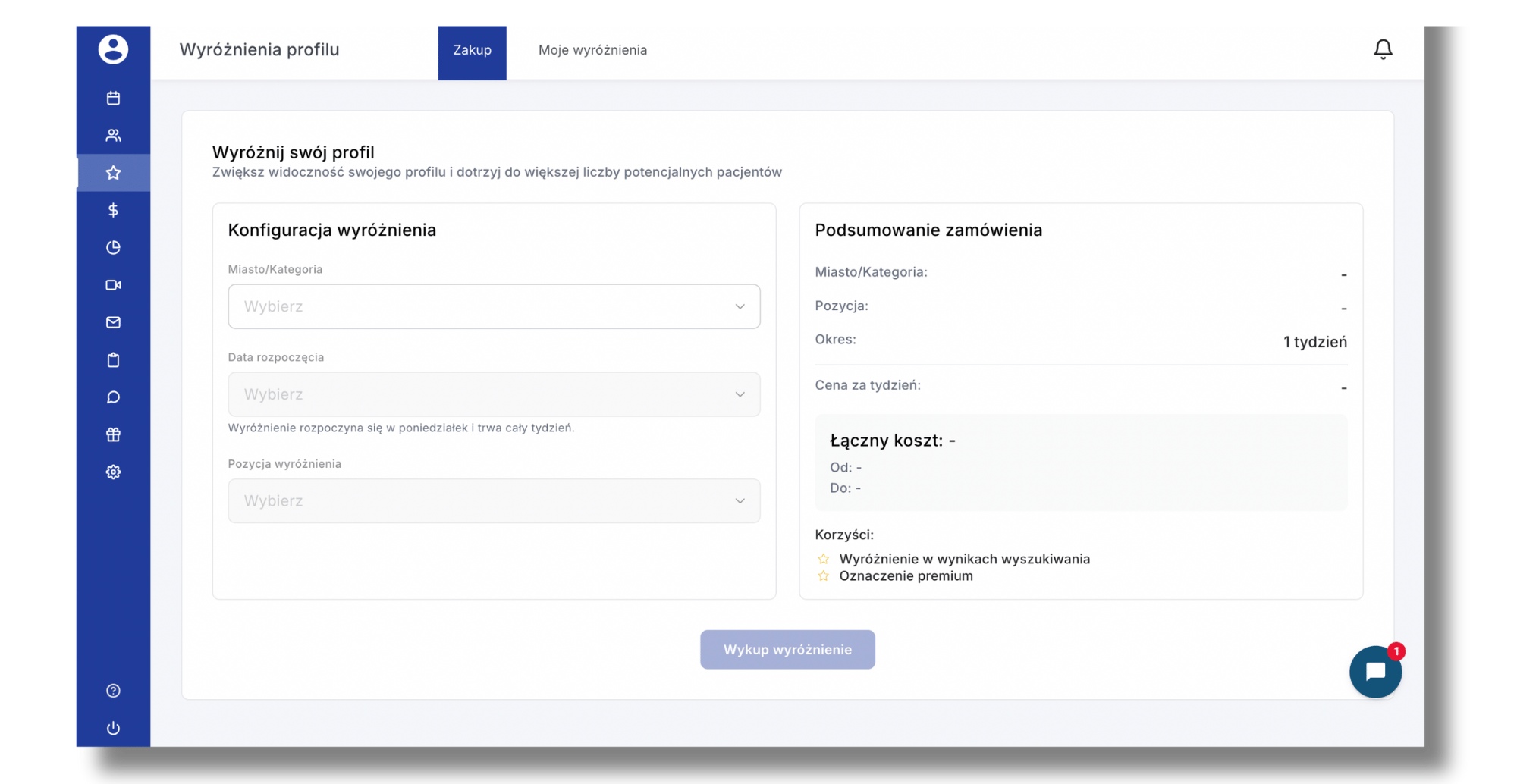Image resolution: width=1517 pixels, height=784 pixels.
Task: Open the calendar icon in sidebar
Action: tap(113, 98)
